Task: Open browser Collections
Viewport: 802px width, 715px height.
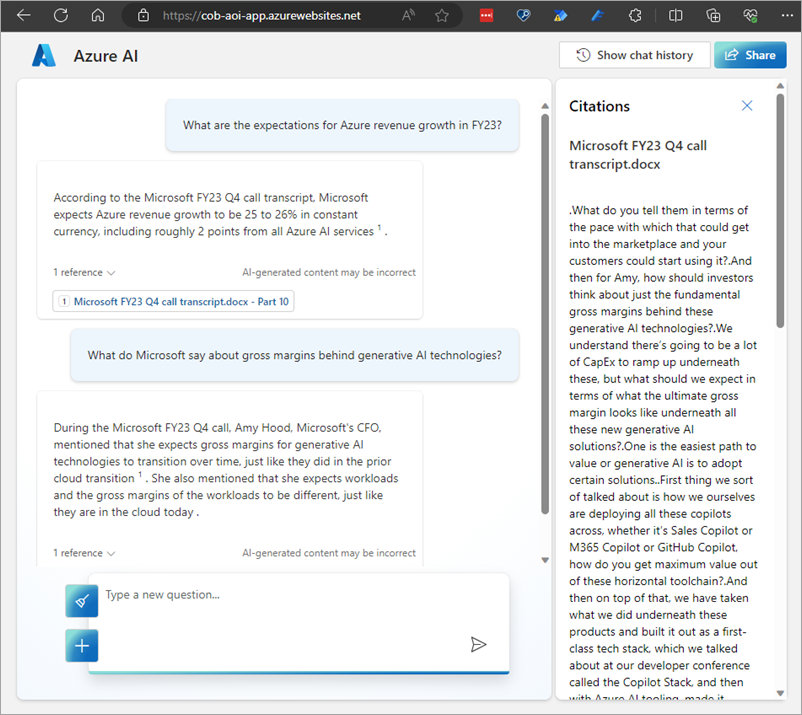Action: (713, 15)
